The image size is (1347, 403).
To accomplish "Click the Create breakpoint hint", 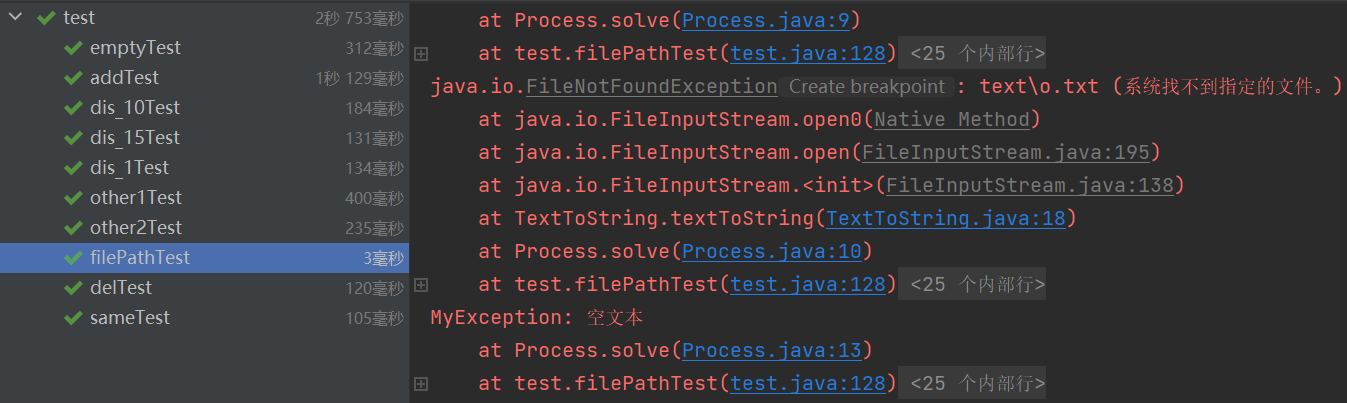I will point(865,87).
